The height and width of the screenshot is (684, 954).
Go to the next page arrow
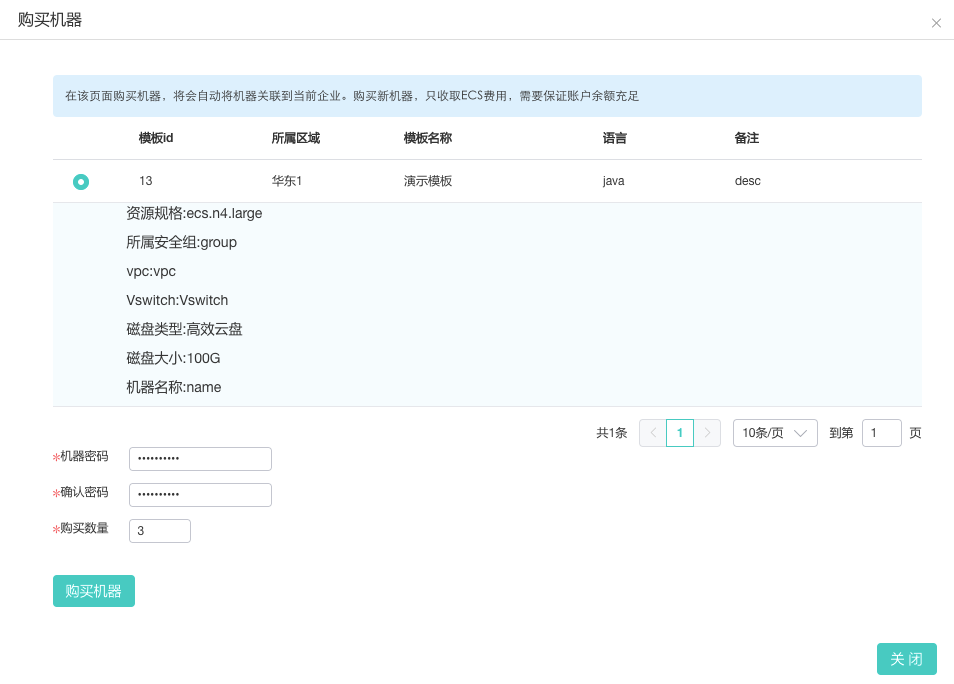click(x=707, y=433)
